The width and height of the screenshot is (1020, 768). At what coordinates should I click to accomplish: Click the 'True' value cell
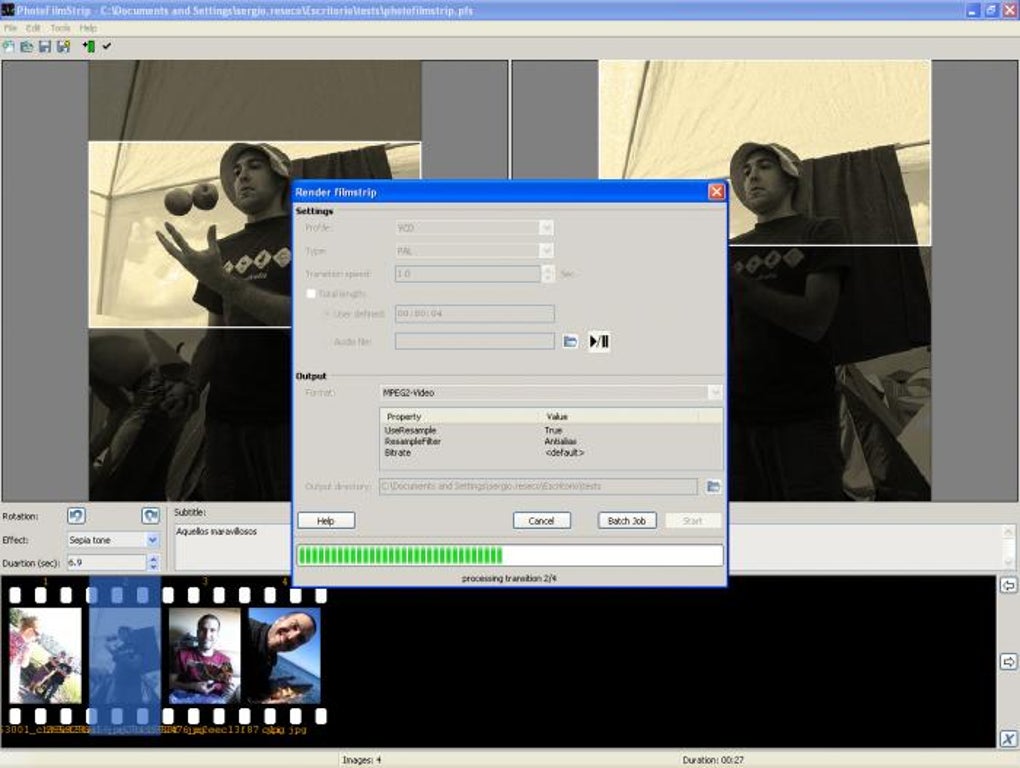[x=553, y=430]
